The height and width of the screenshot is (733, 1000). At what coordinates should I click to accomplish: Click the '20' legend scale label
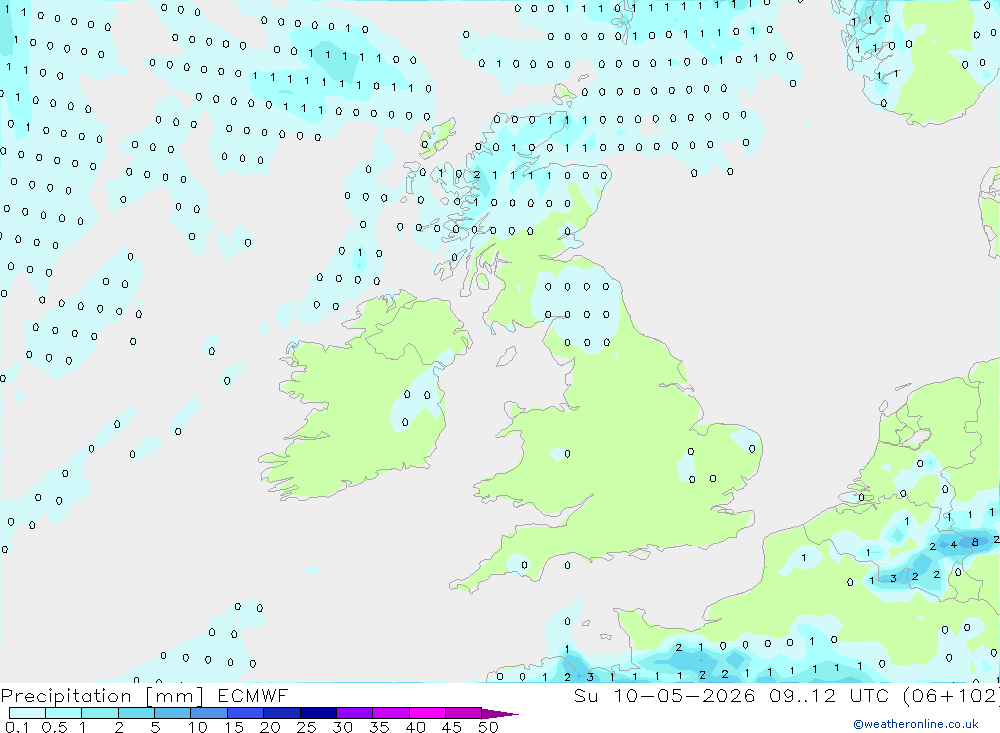point(270,727)
